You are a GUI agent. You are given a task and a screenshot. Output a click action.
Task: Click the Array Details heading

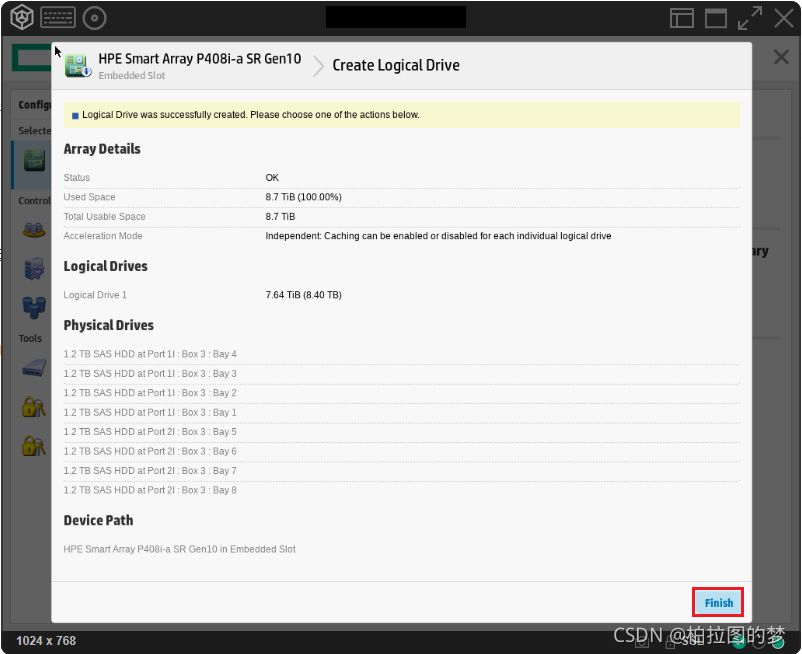(x=102, y=149)
